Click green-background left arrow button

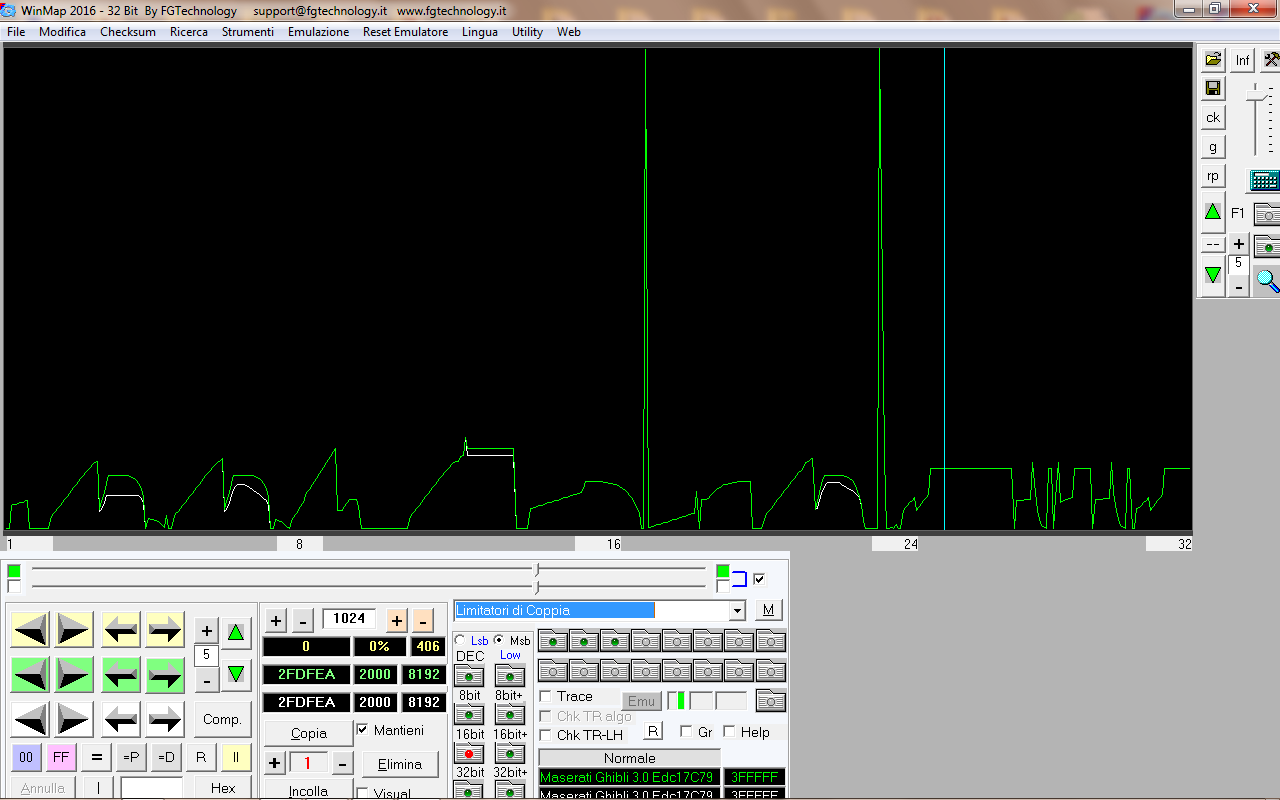coord(121,675)
